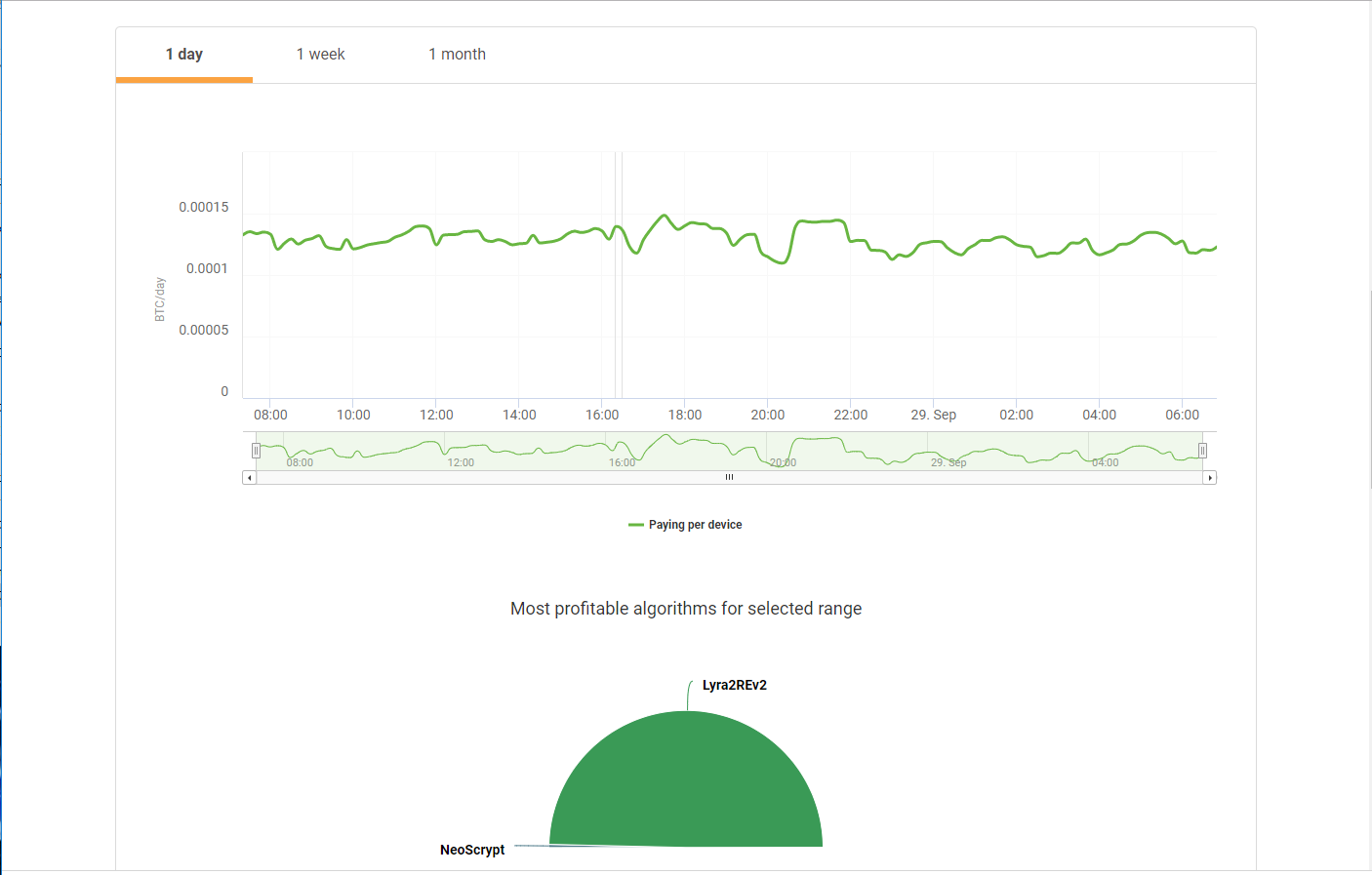
Task: Click the navigator scrollbar right arrow
Action: click(x=1210, y=478)
